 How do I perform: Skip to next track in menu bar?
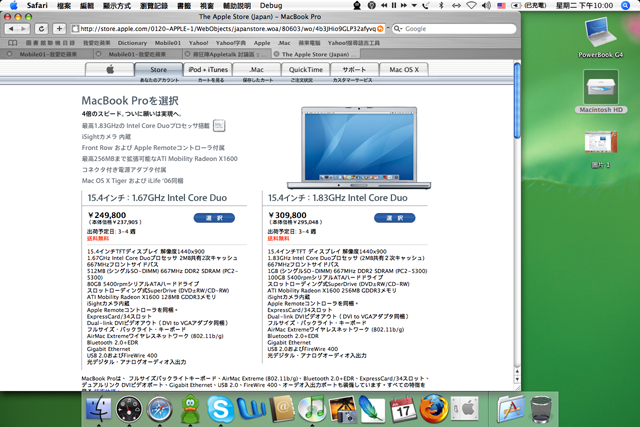pyautogui.click(x=404, y=5)
